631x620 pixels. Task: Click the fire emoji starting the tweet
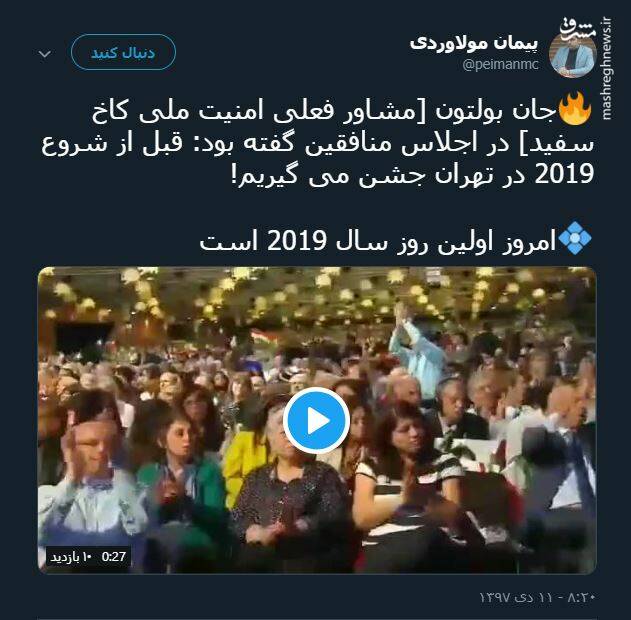[x=574, y=109]
